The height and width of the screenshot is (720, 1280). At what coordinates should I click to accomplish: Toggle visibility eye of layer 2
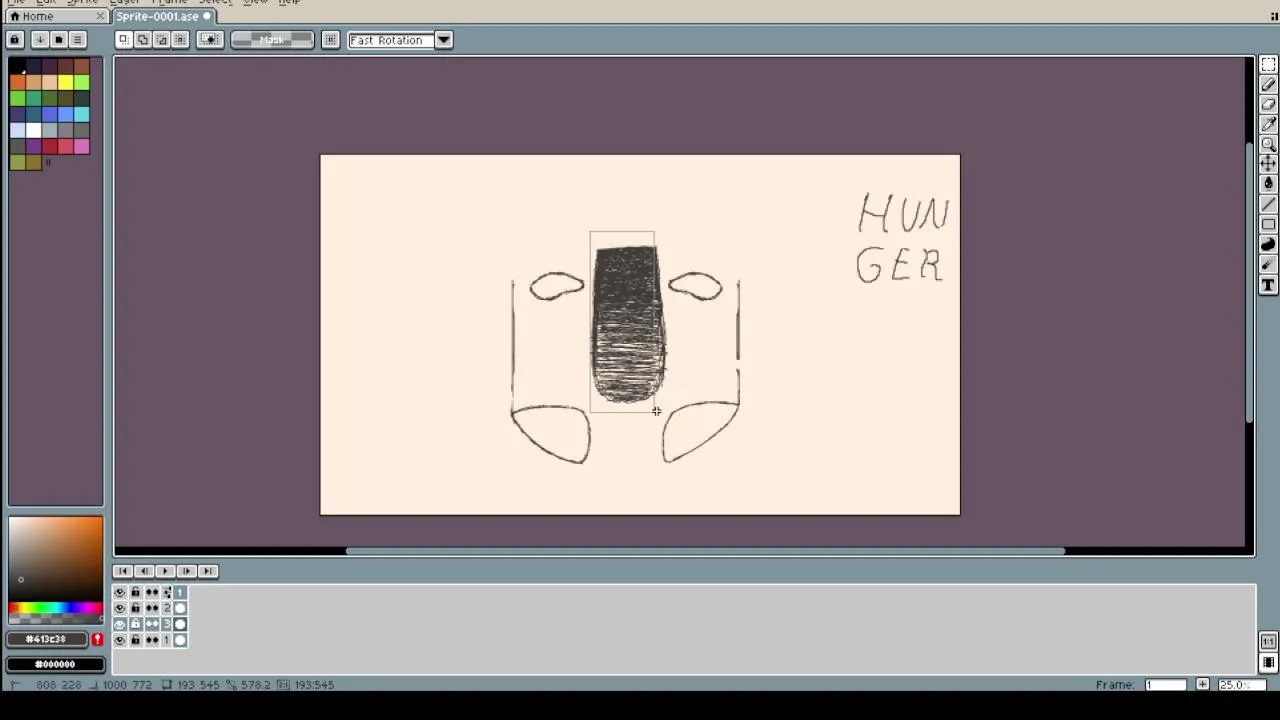tap(120, 608)
